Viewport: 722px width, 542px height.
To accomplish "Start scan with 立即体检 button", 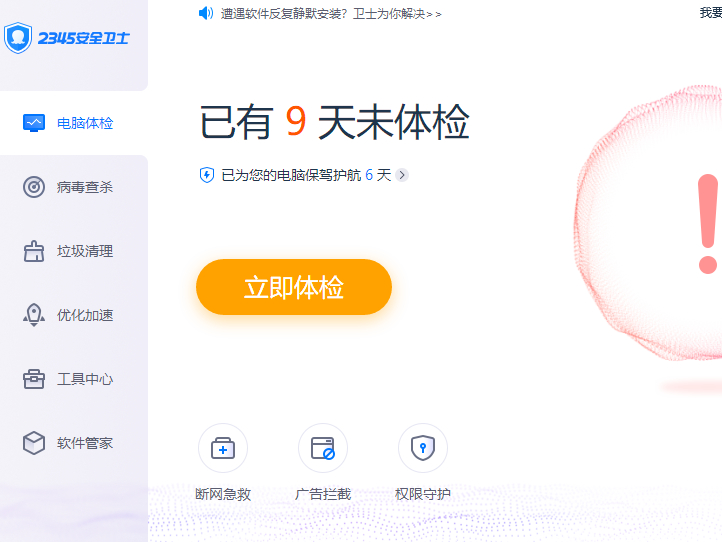I will [294, 287].
